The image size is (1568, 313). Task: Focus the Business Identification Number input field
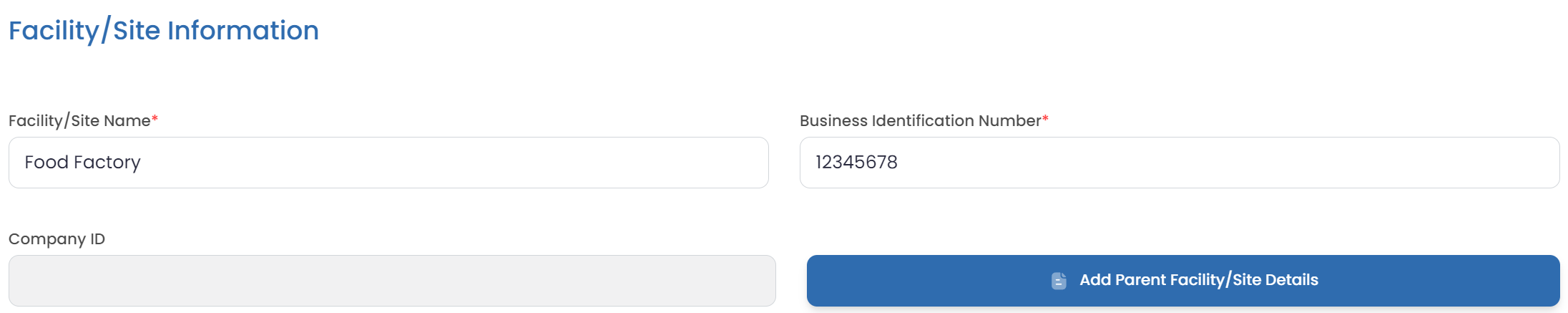point(1179,163)
